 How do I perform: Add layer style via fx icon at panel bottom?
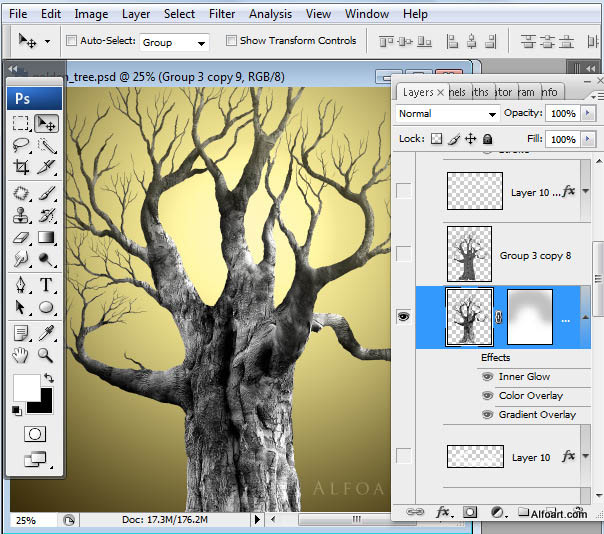[442, 512]
